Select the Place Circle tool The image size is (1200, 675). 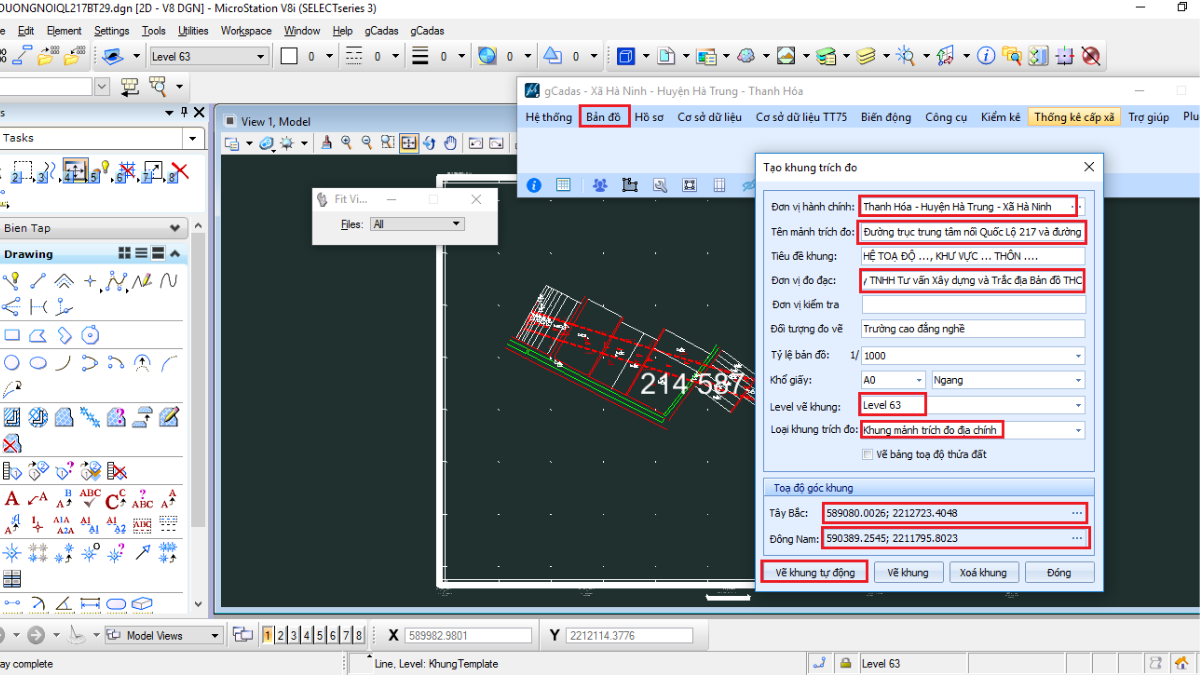(12, 362)
